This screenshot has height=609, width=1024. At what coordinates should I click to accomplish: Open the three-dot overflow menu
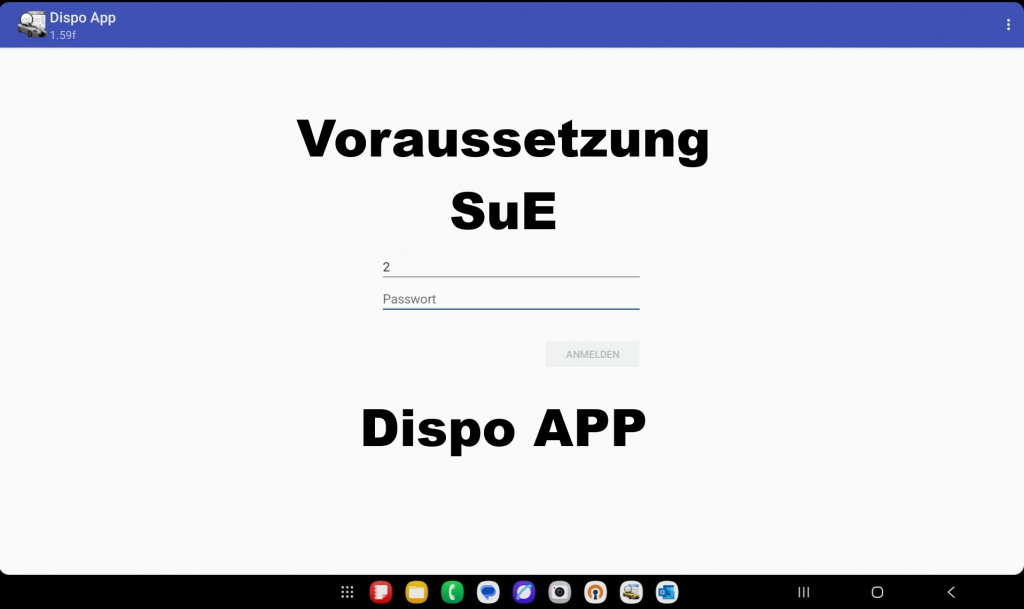click(x=1008, y=25)
